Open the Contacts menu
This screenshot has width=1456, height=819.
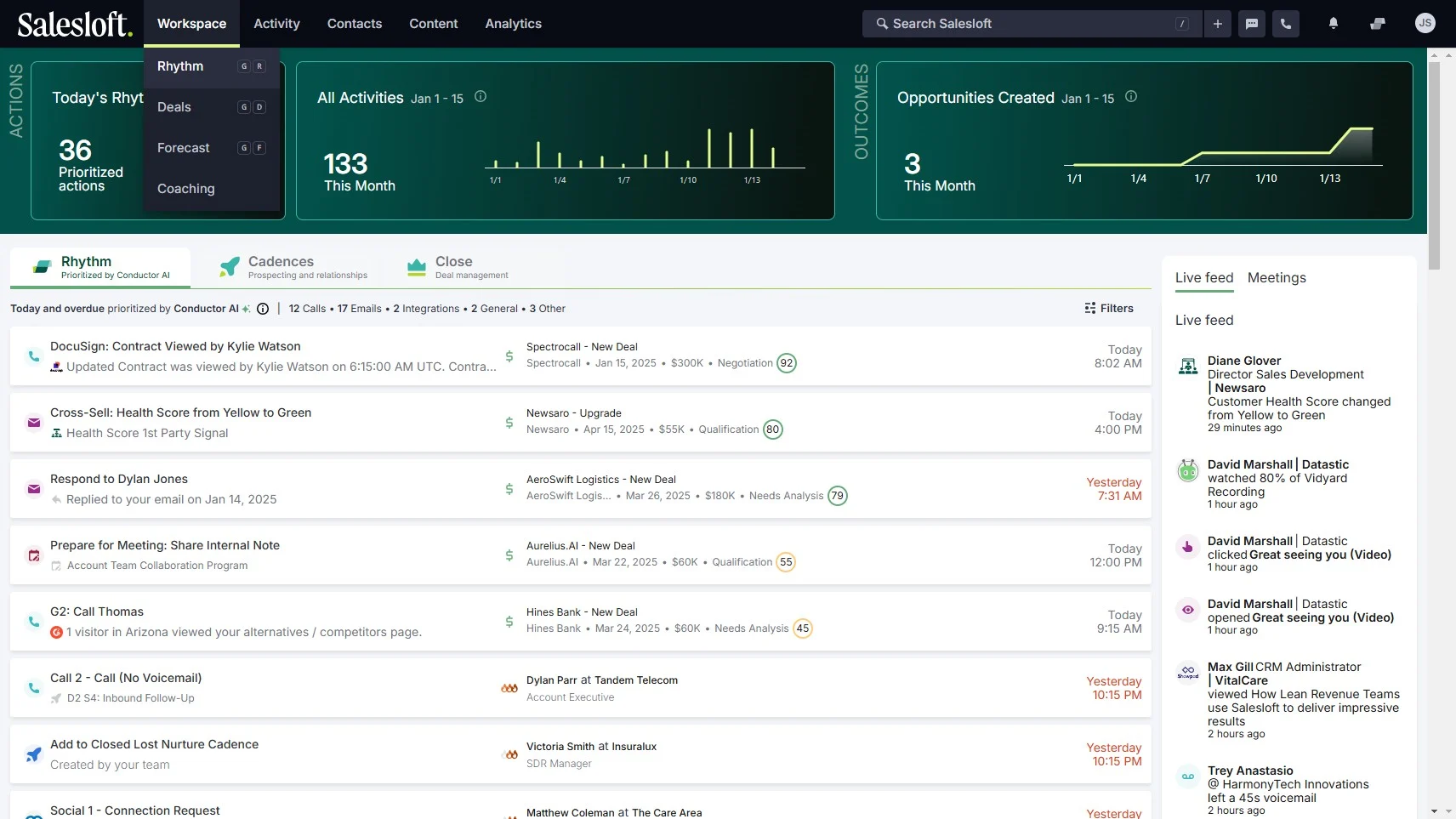coord(355,24)
